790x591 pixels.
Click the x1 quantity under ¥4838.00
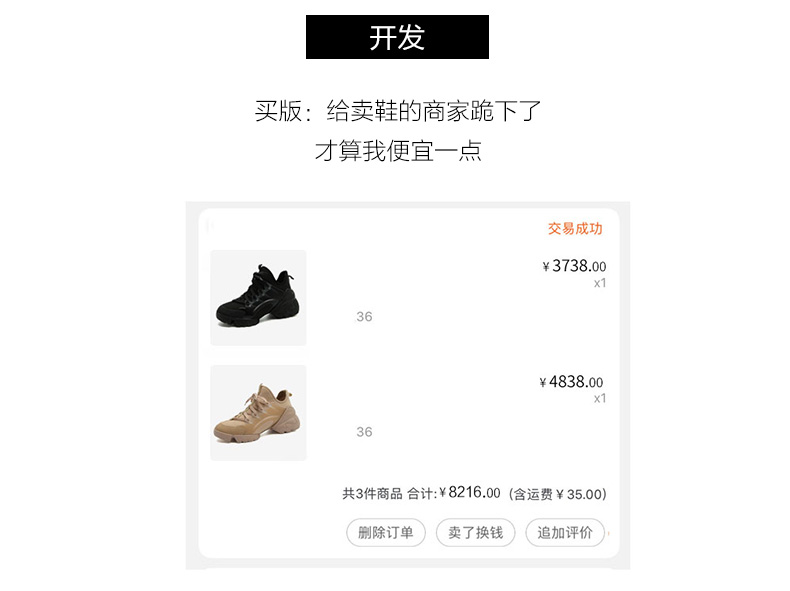[600, 399]
